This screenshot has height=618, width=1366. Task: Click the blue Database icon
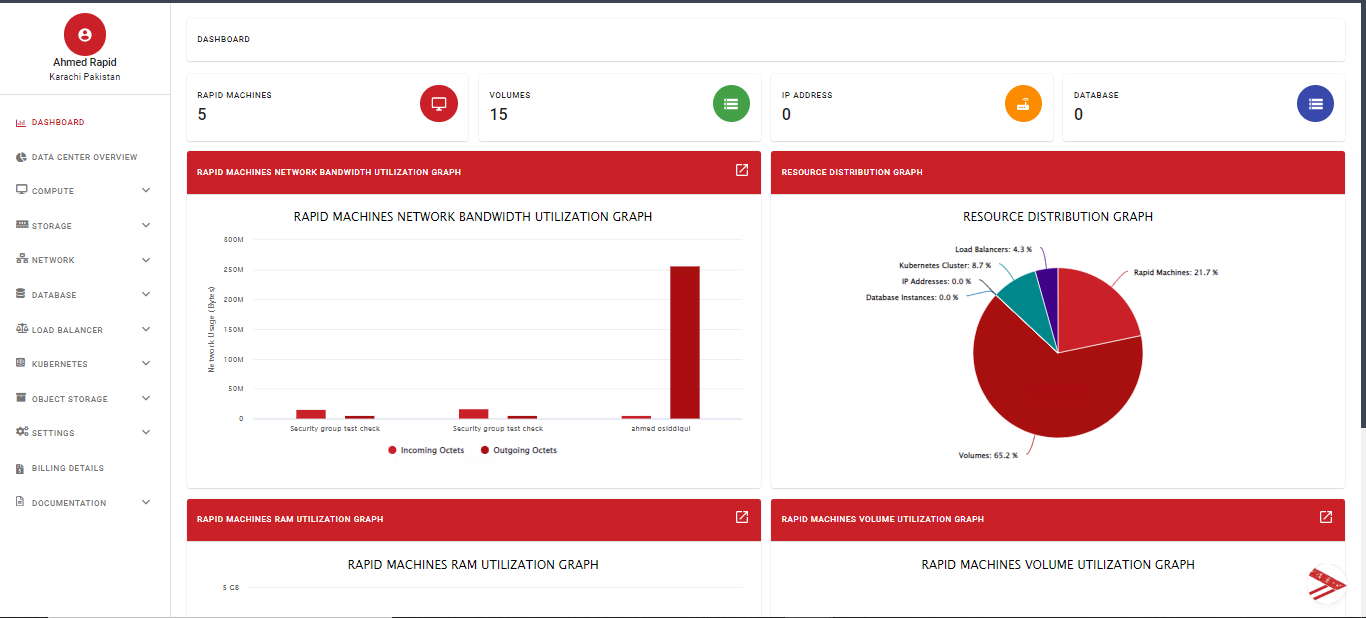1315,103
